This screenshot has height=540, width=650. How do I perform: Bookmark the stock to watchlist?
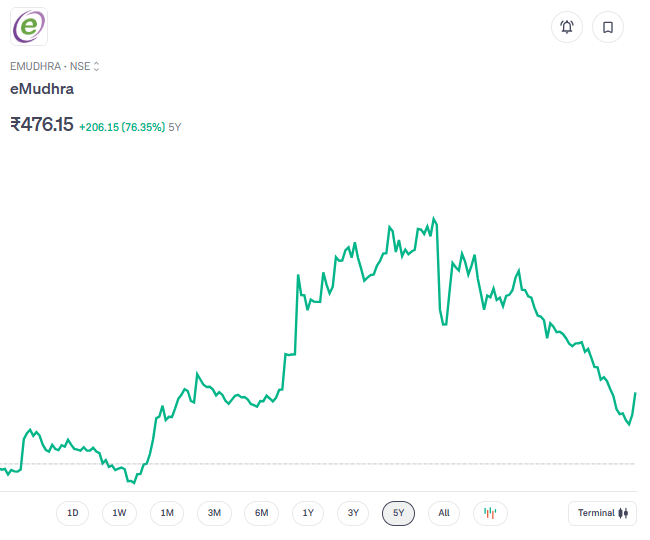[607, 27]
